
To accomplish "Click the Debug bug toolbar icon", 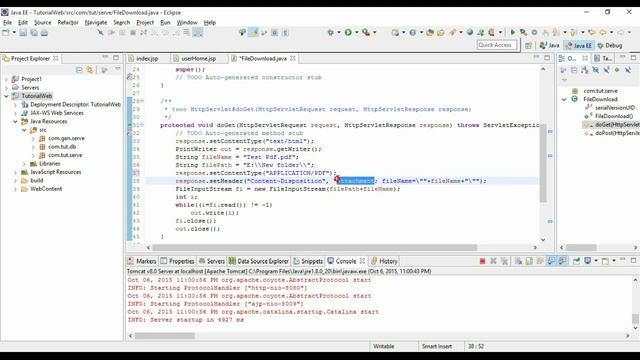I will (330, 32).
